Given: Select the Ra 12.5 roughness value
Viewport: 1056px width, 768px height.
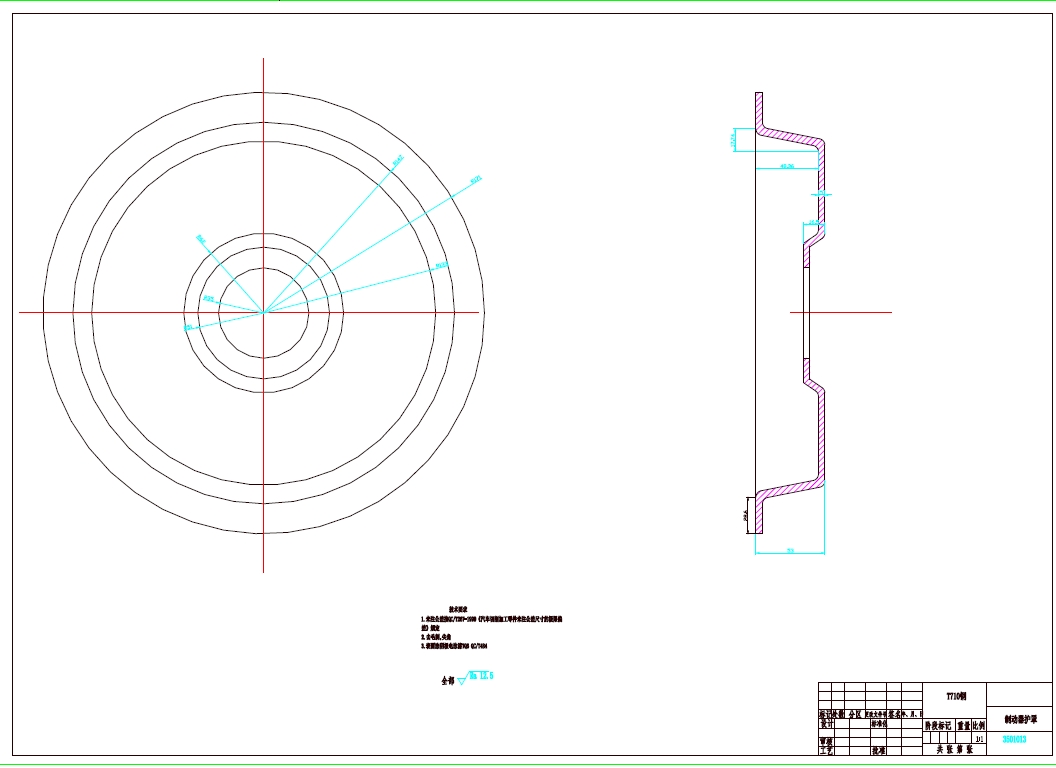Looking at the screenshot, I should 482,676.
